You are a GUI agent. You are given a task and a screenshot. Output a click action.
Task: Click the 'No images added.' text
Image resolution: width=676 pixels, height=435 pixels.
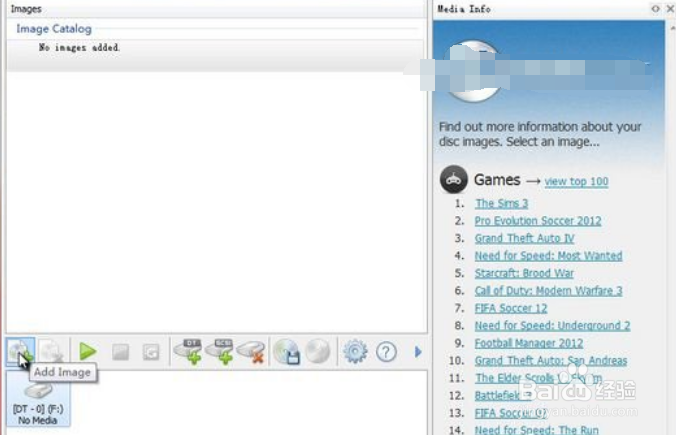coord(79,47)
